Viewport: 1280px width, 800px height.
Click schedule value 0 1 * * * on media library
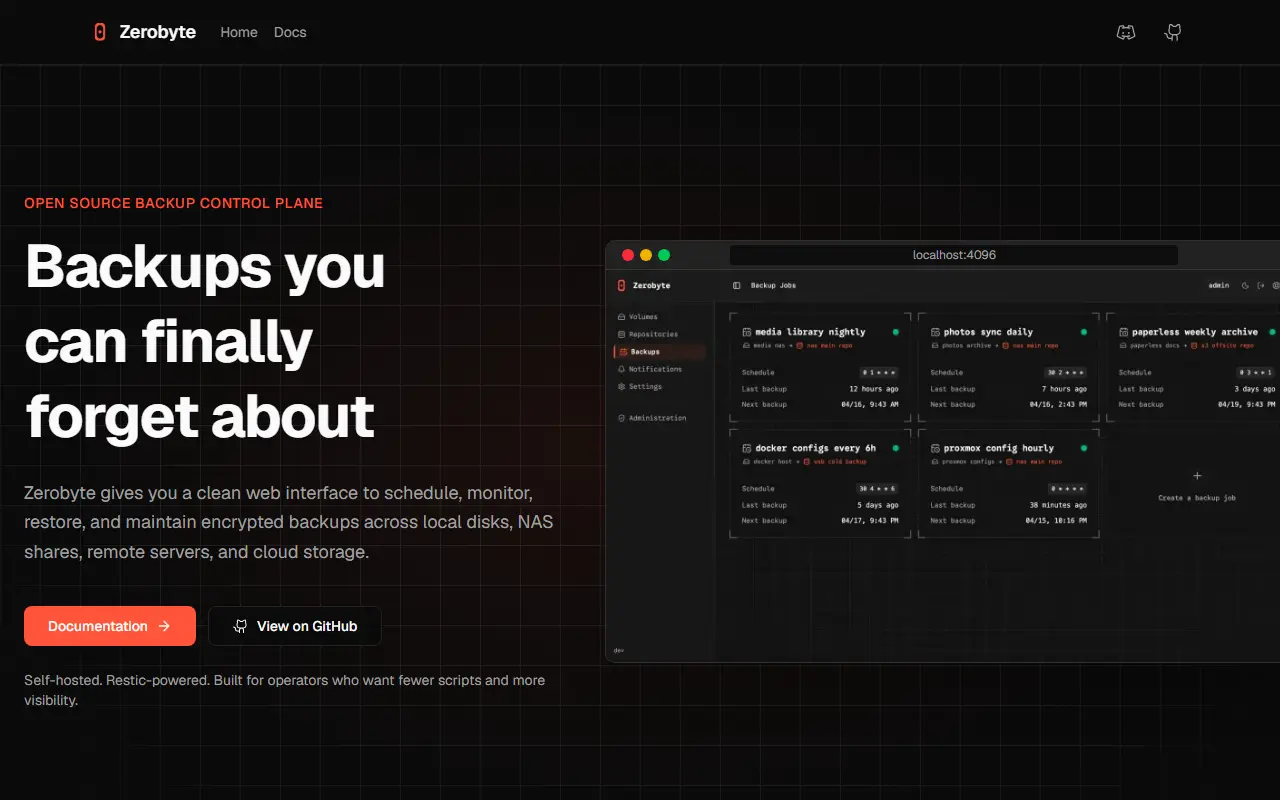pyautogui.click(x=880, y=373)
